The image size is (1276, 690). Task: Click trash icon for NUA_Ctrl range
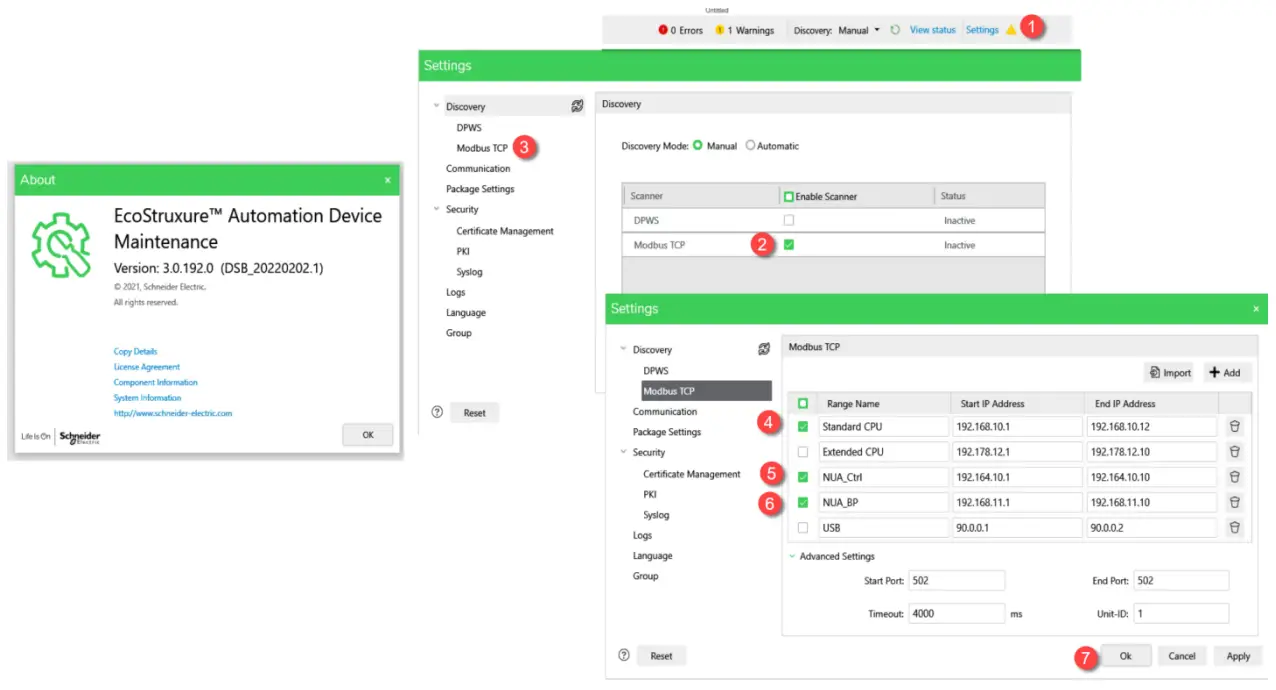point(1234,477)
